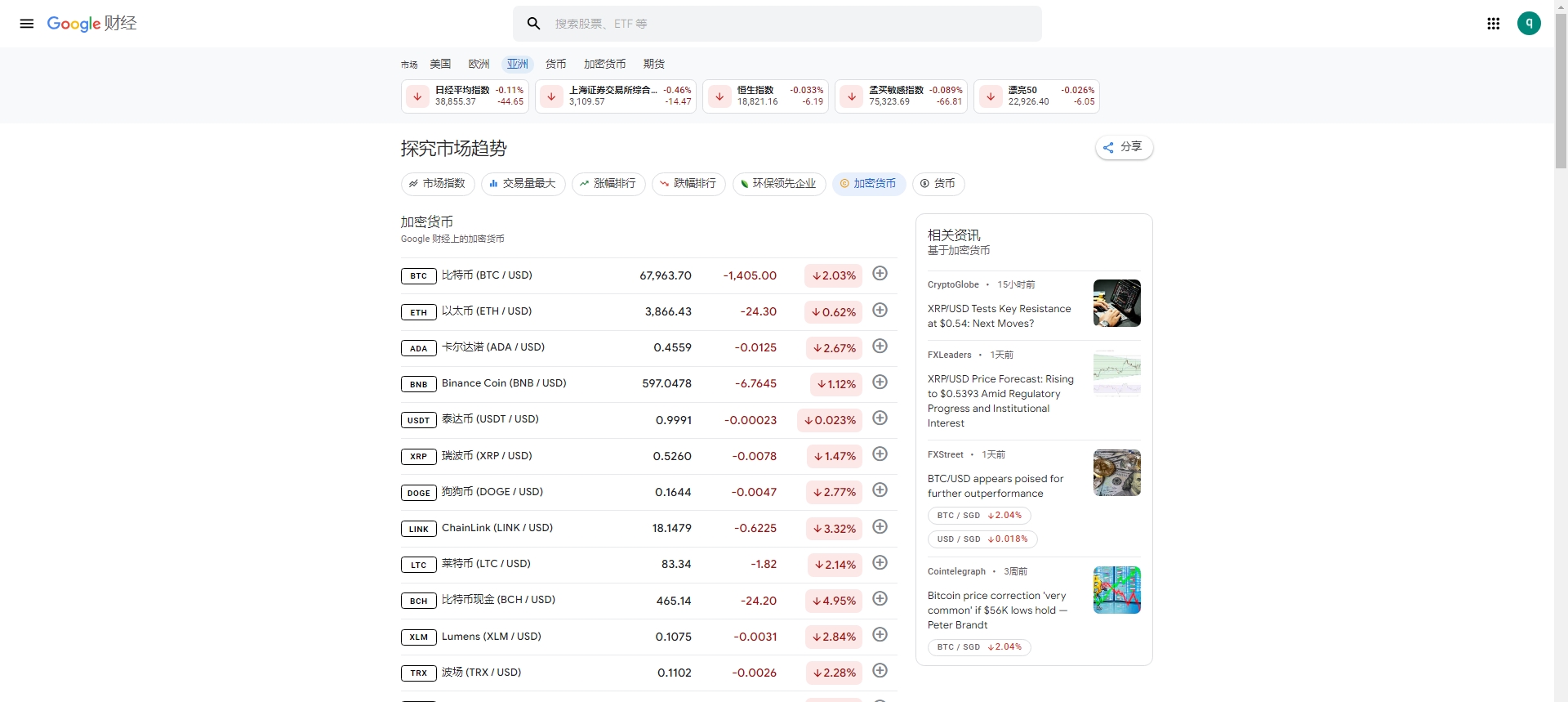Viewport: 1568px width, 702px height.
Task: Select the 交易量最大 filter chip
Action: pos(523,184)
